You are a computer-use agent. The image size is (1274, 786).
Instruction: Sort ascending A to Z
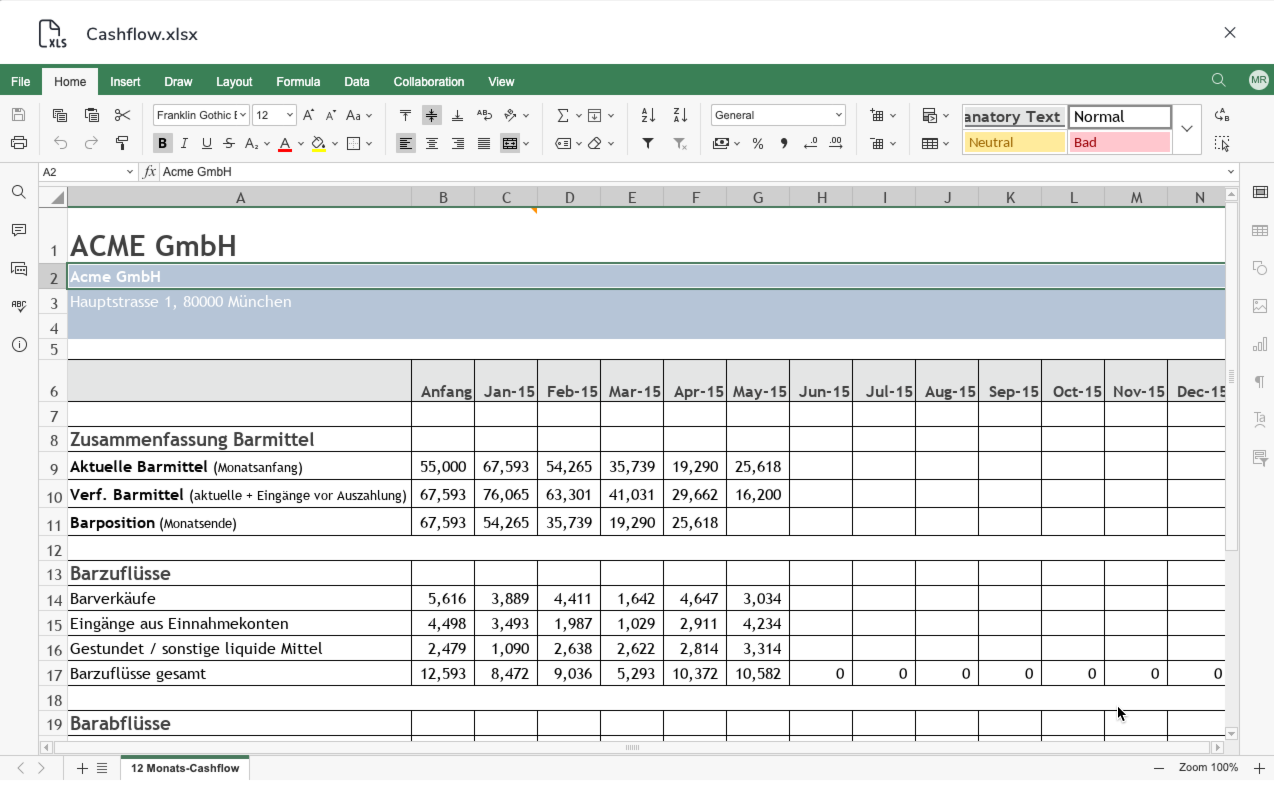pyautogui.click(x=648, y=115)
